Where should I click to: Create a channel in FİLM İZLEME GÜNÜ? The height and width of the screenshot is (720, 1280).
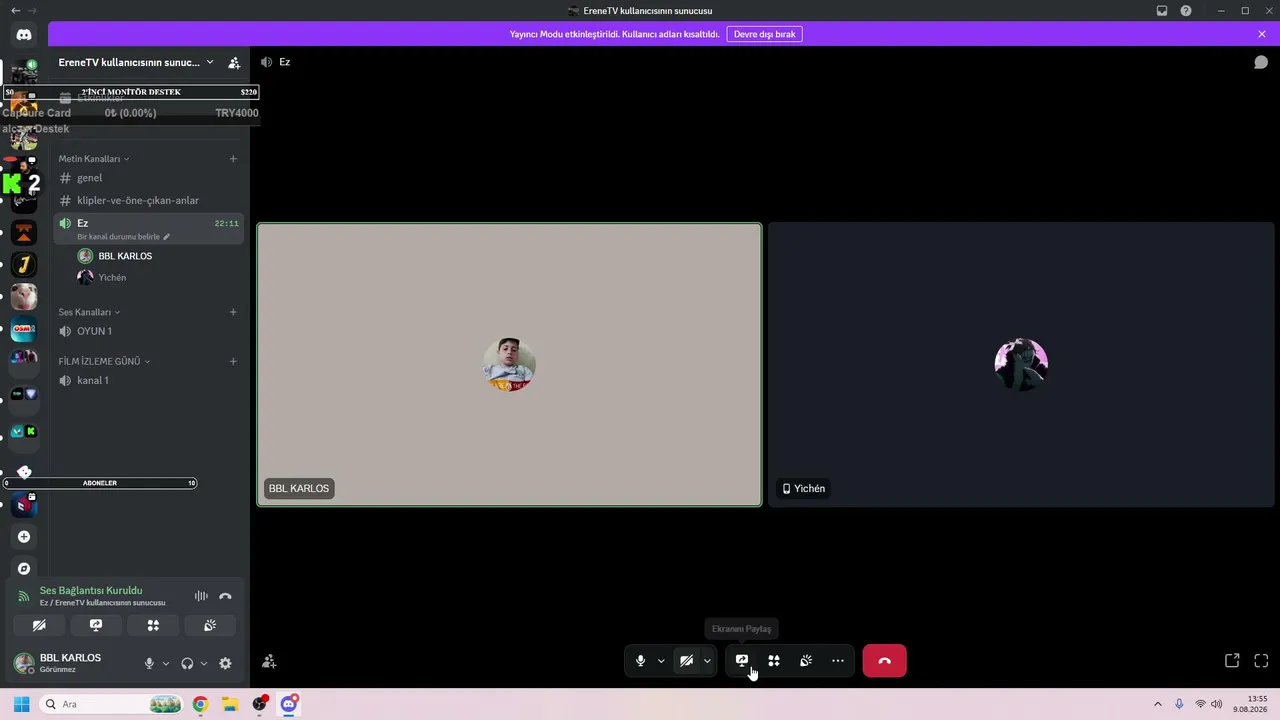click(233, 361)
